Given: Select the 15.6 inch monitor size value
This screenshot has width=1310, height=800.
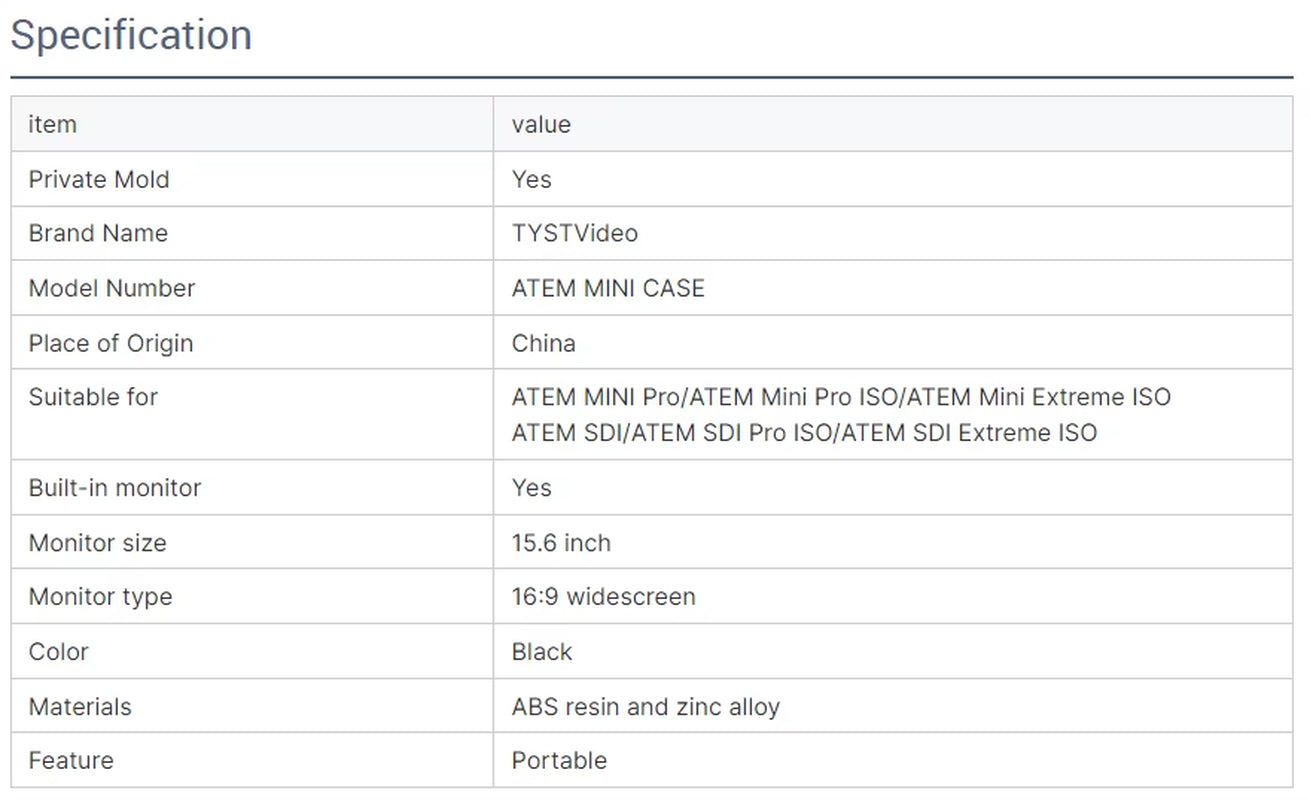Looking at the screenshot, I should 561,543.
